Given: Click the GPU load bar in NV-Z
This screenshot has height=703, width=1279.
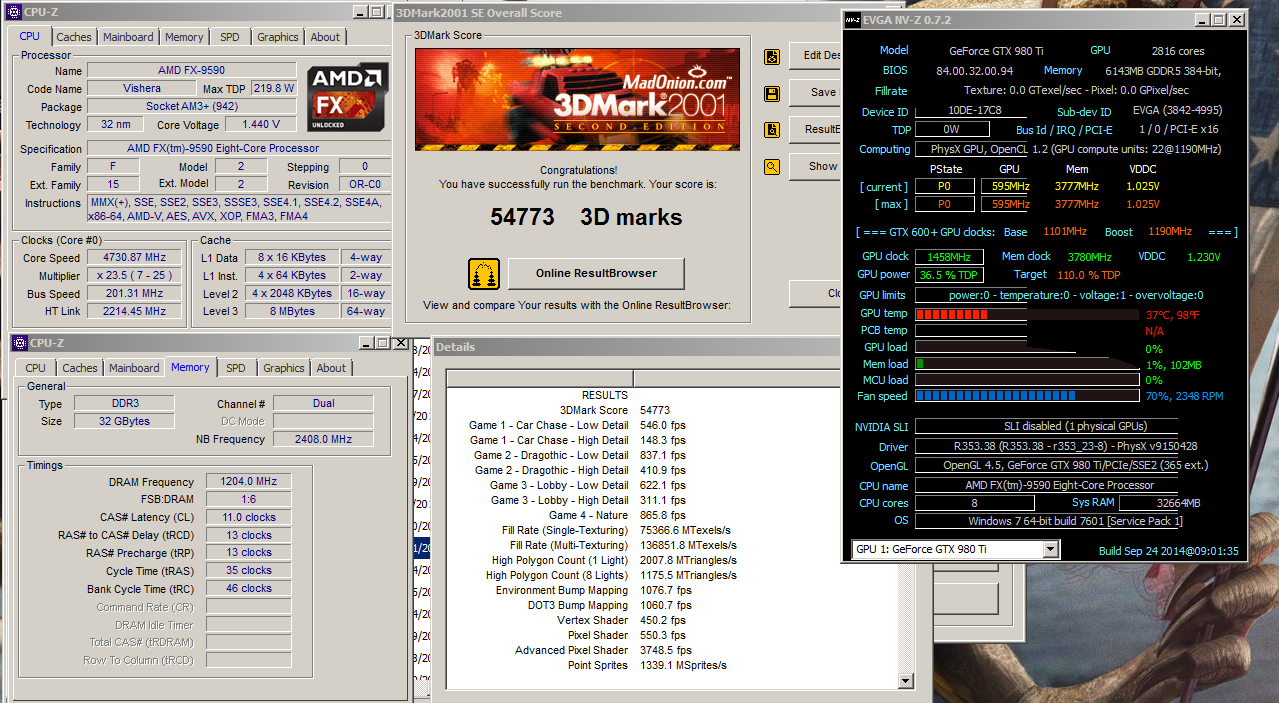Looking at the screenshot, I should click(x=1027, y=348).
